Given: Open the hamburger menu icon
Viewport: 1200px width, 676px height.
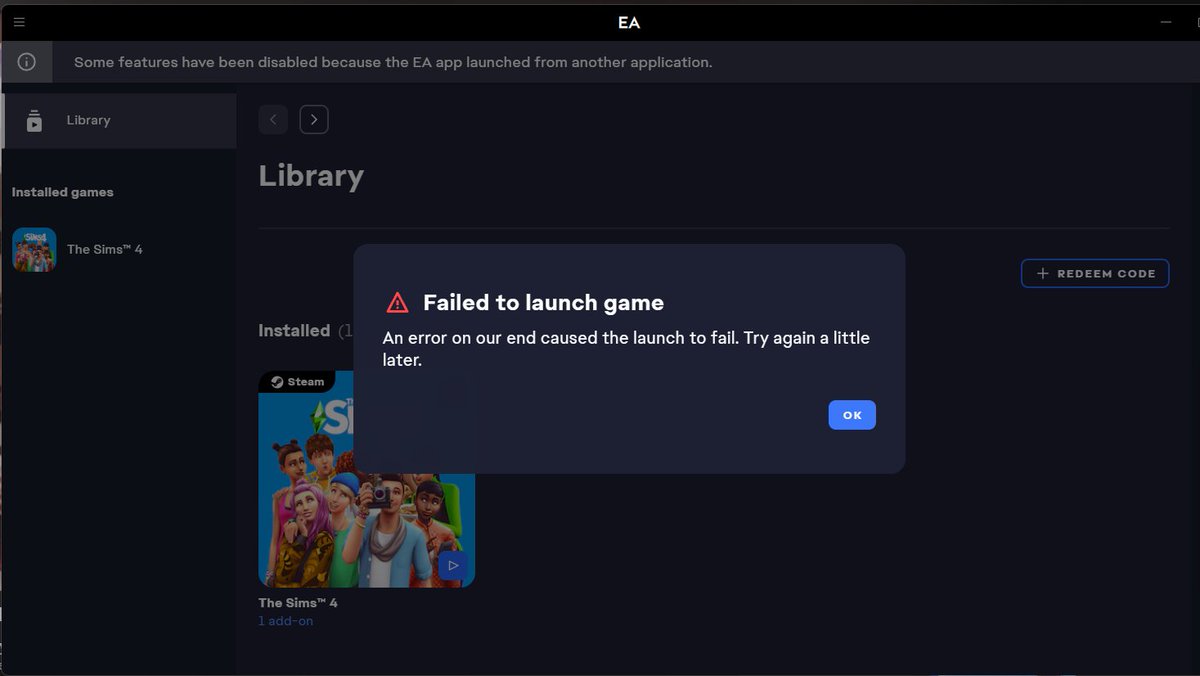Looking at the screenshot, I should 19,22.
